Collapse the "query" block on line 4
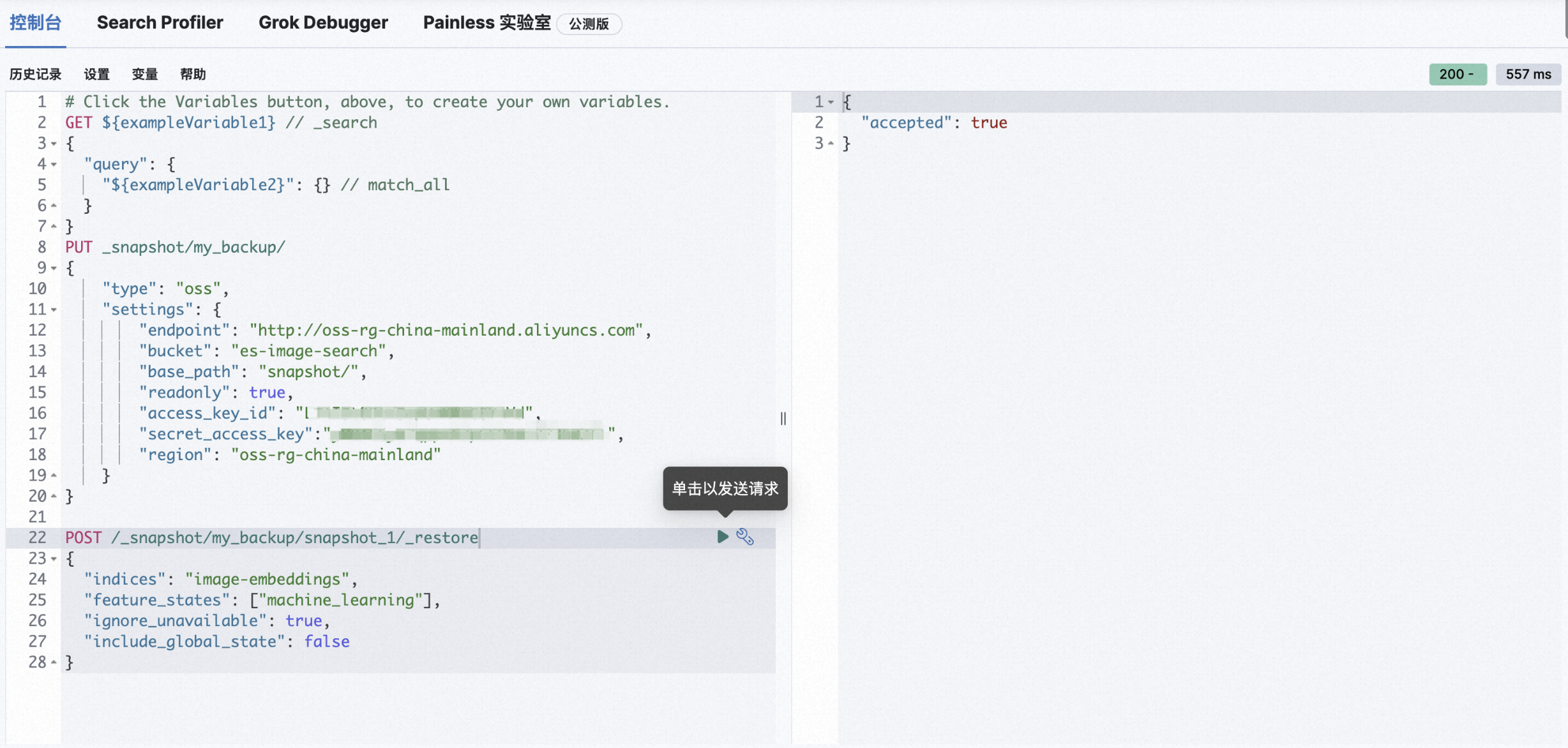This screenshot has width=1568, height=748. point(54,165)
